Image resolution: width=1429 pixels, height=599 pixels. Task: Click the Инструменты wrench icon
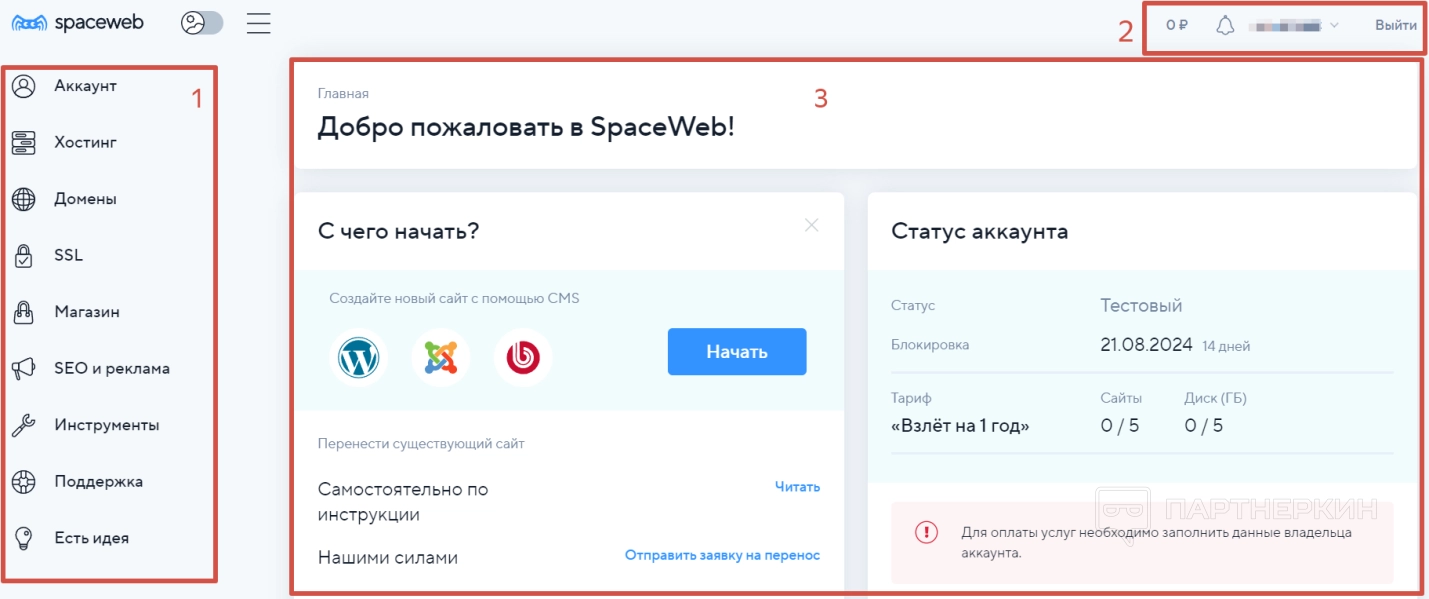click(24, 425)
